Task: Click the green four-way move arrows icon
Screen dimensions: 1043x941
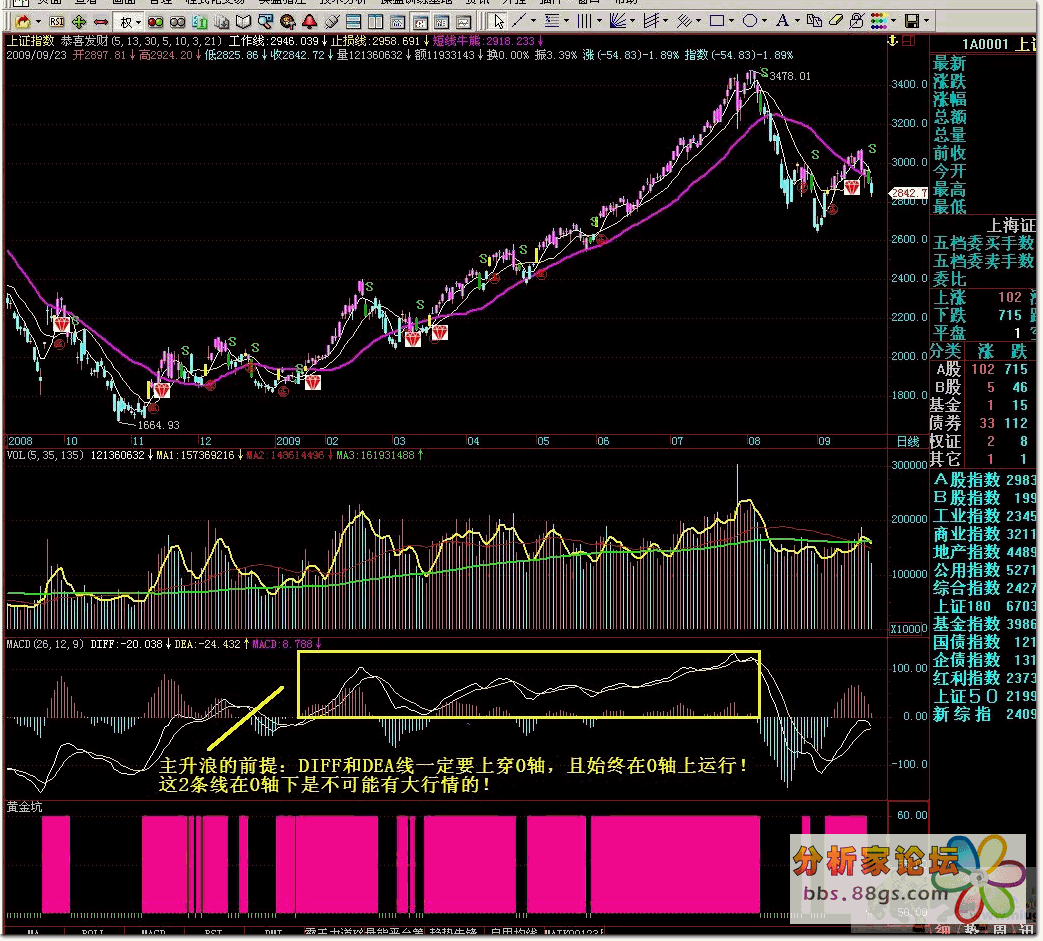Action: (x=79, y=21)
